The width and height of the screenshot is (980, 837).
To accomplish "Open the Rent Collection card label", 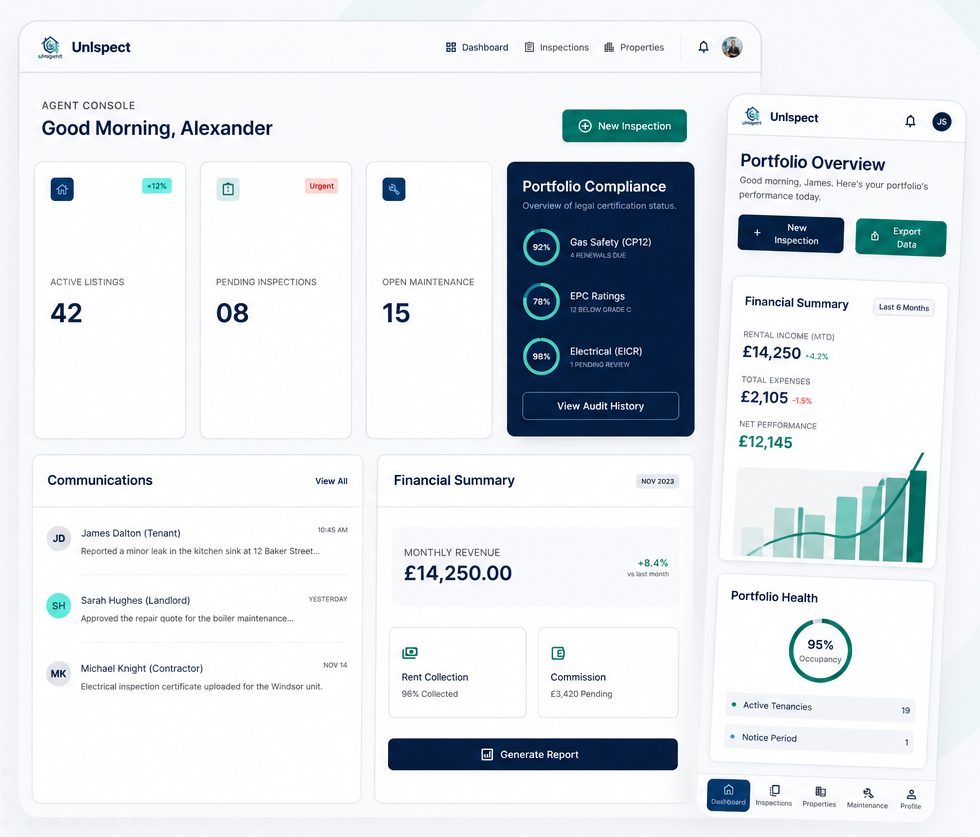I will pyautogui.click(x=435, y=677).
